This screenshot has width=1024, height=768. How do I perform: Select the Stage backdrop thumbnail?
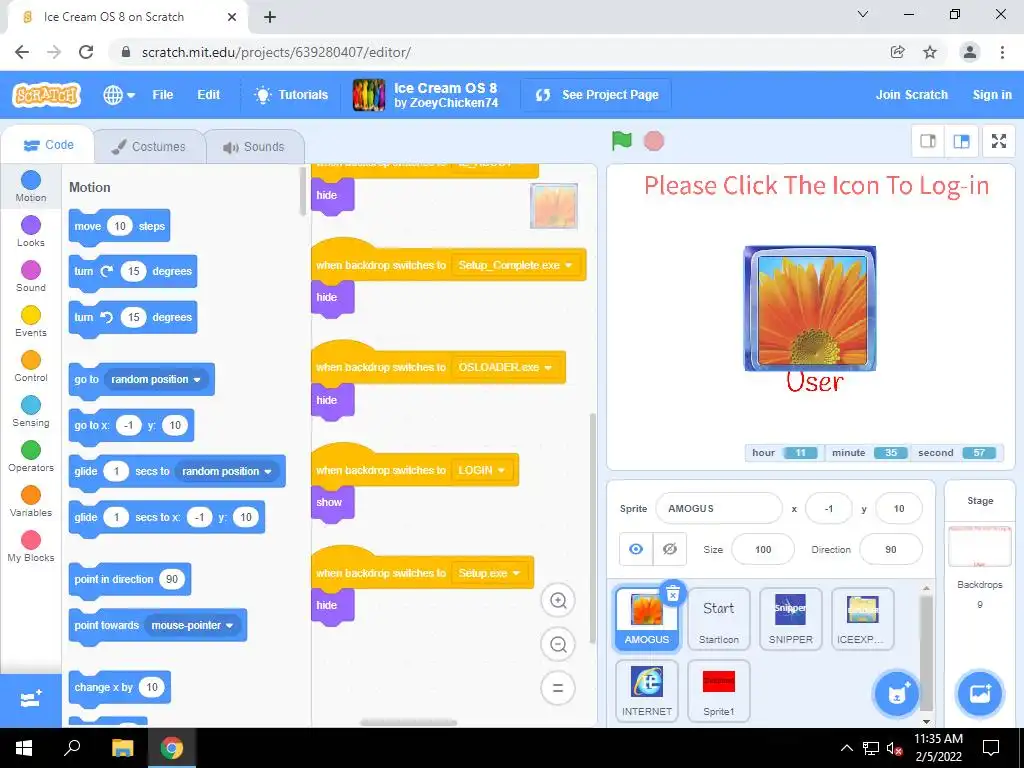980,545
